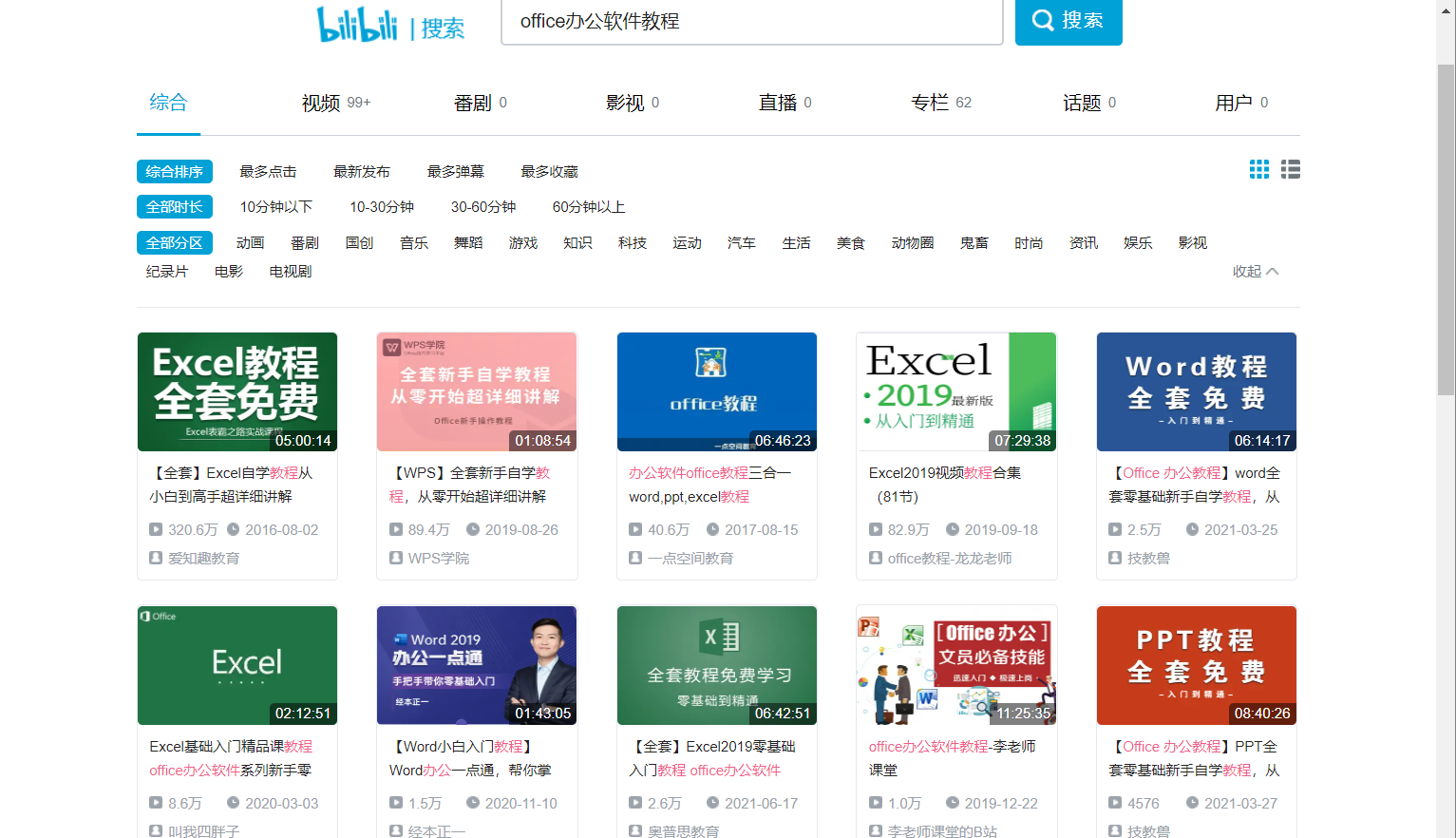Open the 用户 tab

point(1234,103)
